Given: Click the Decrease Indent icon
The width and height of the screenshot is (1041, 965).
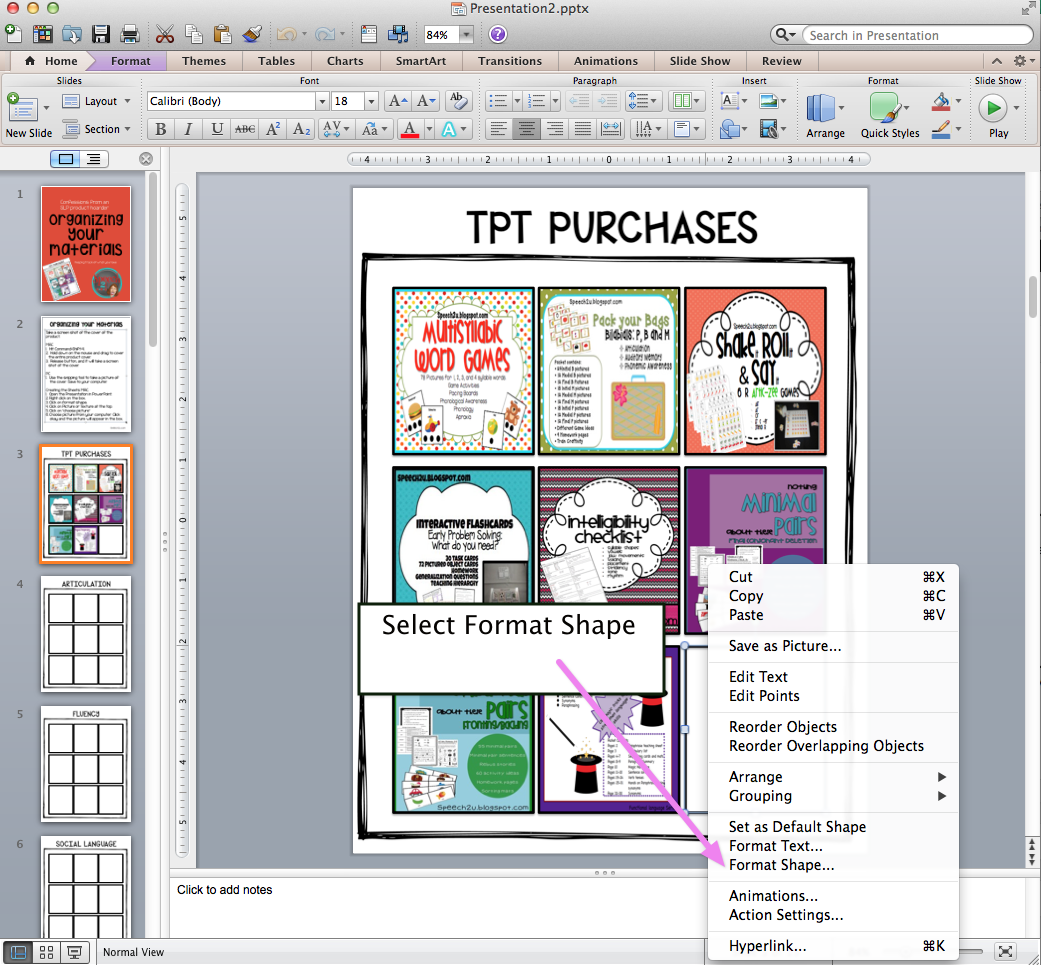Looking at the screenshot, I should pos(580,101).
